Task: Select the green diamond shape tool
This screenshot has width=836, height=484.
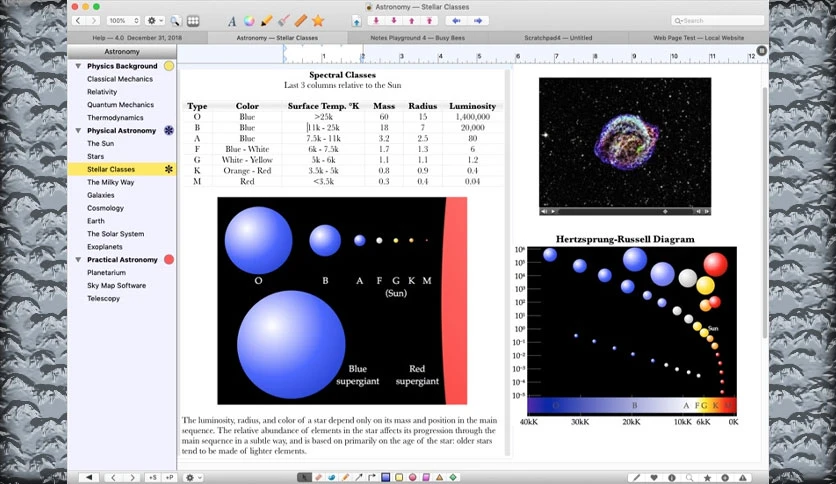Action: (453, 478)
